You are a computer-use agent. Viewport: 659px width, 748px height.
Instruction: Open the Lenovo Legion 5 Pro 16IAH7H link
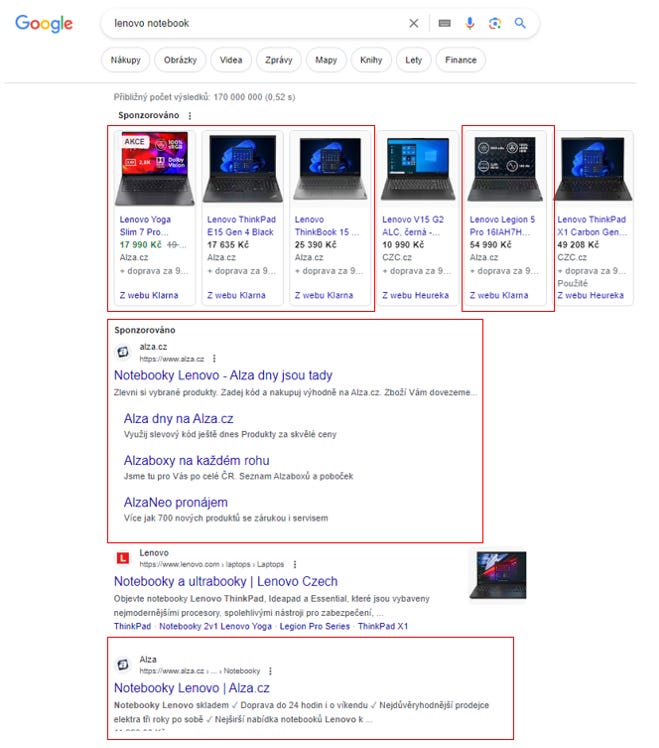(502, 226)
